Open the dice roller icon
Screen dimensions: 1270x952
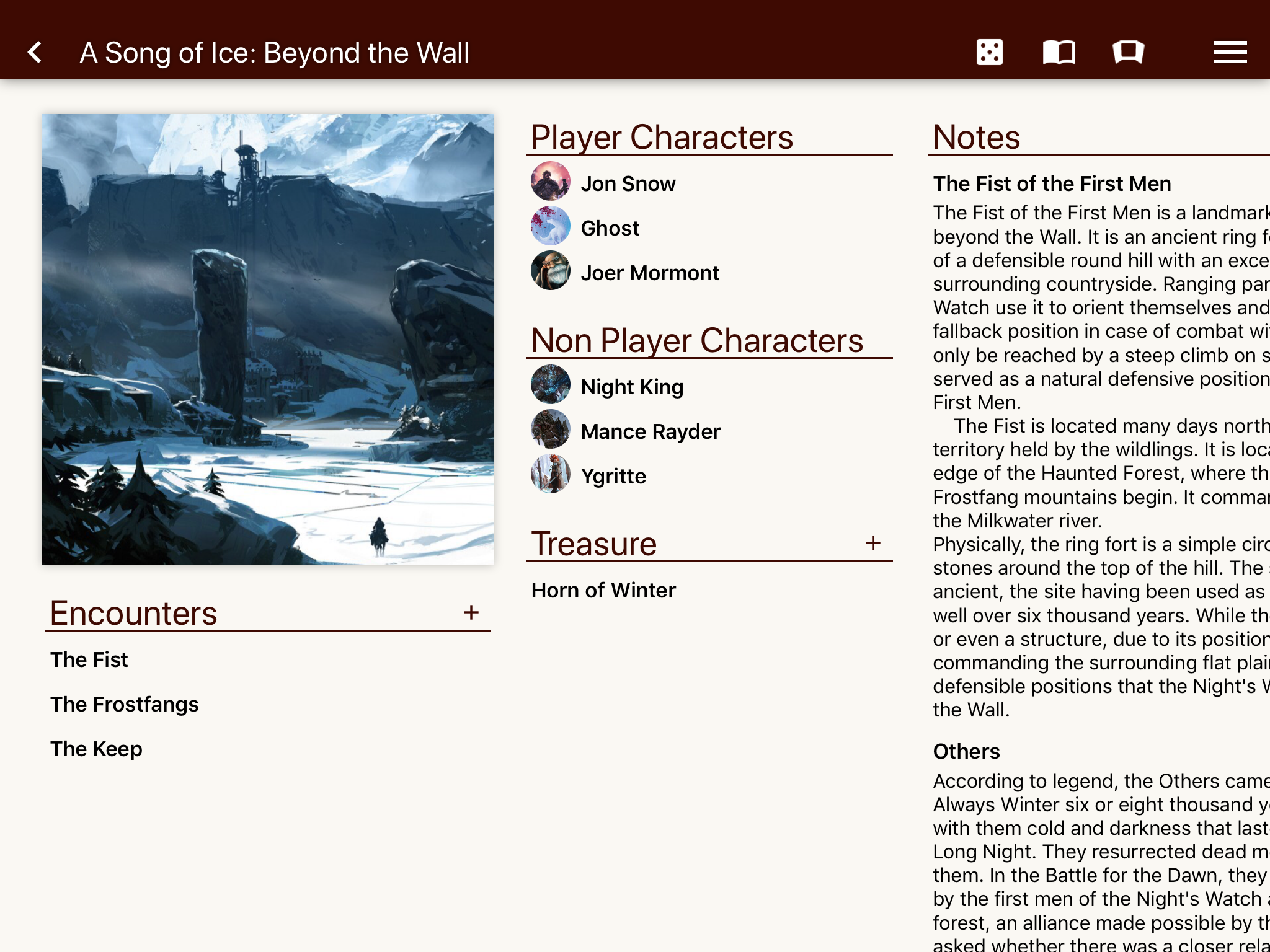pyautogui.click(x=989, y=53)
